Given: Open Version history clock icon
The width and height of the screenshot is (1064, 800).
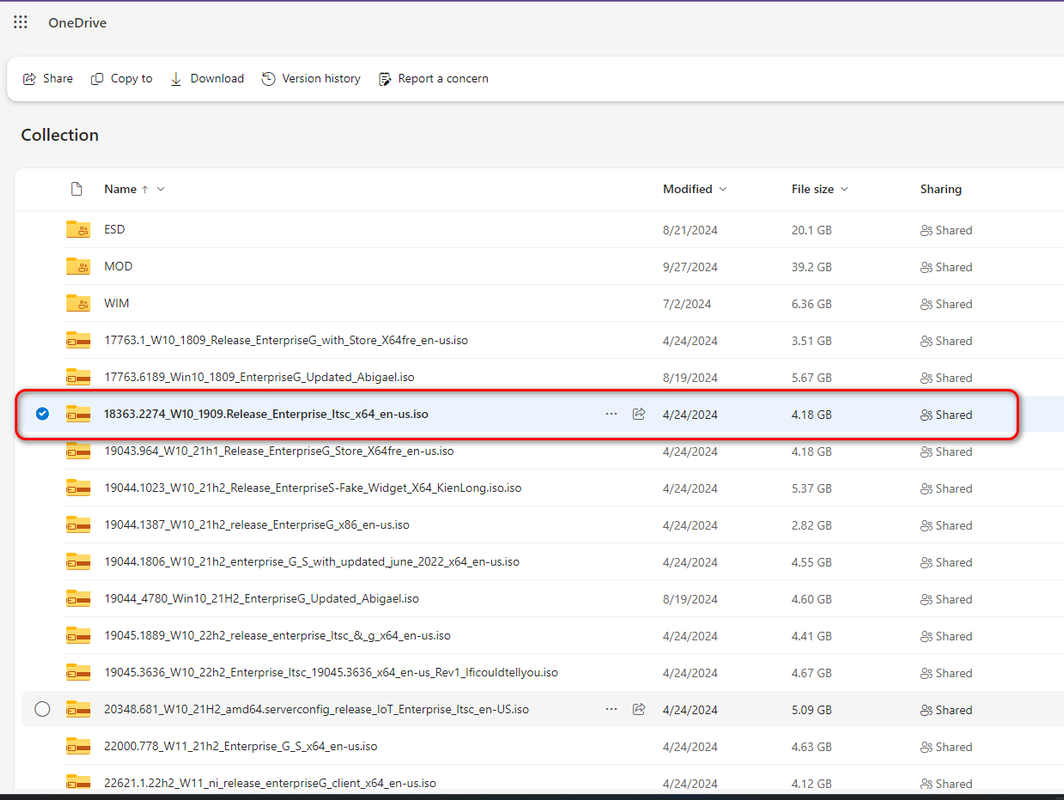Looking at the screenshot, I should point(269,79).
